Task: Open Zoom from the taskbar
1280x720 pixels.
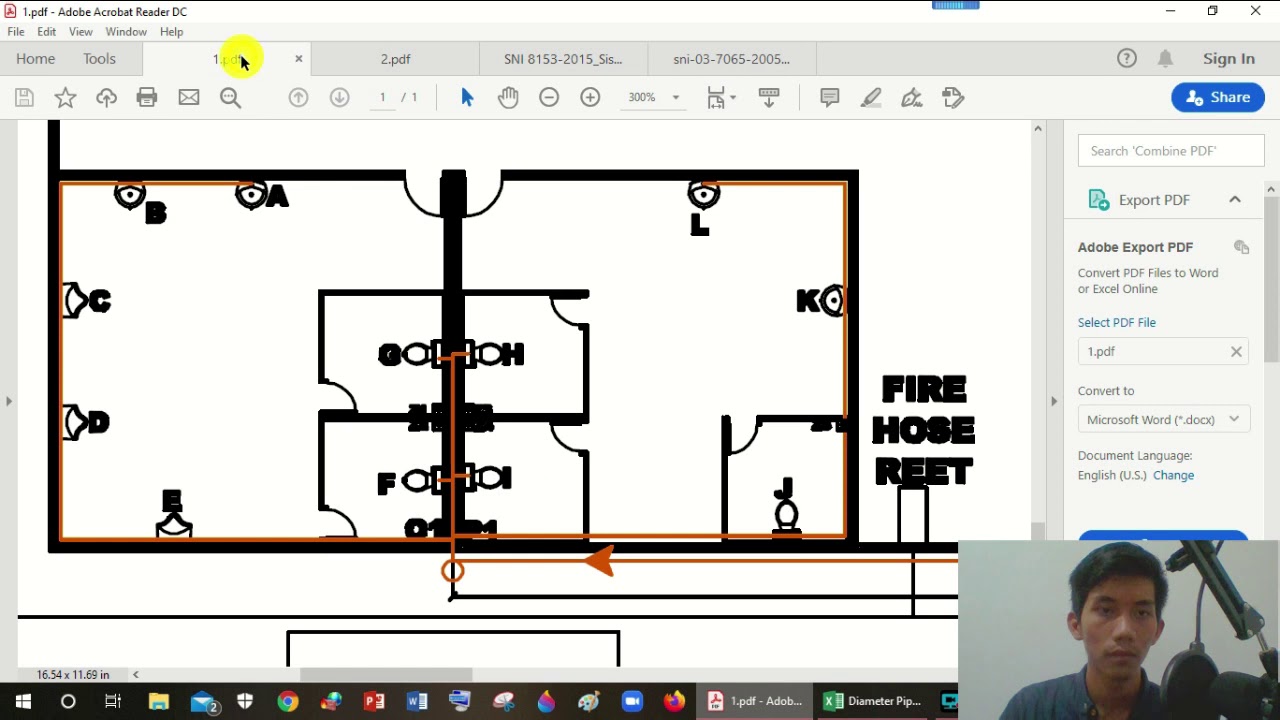Action: [x=632, y=702]
